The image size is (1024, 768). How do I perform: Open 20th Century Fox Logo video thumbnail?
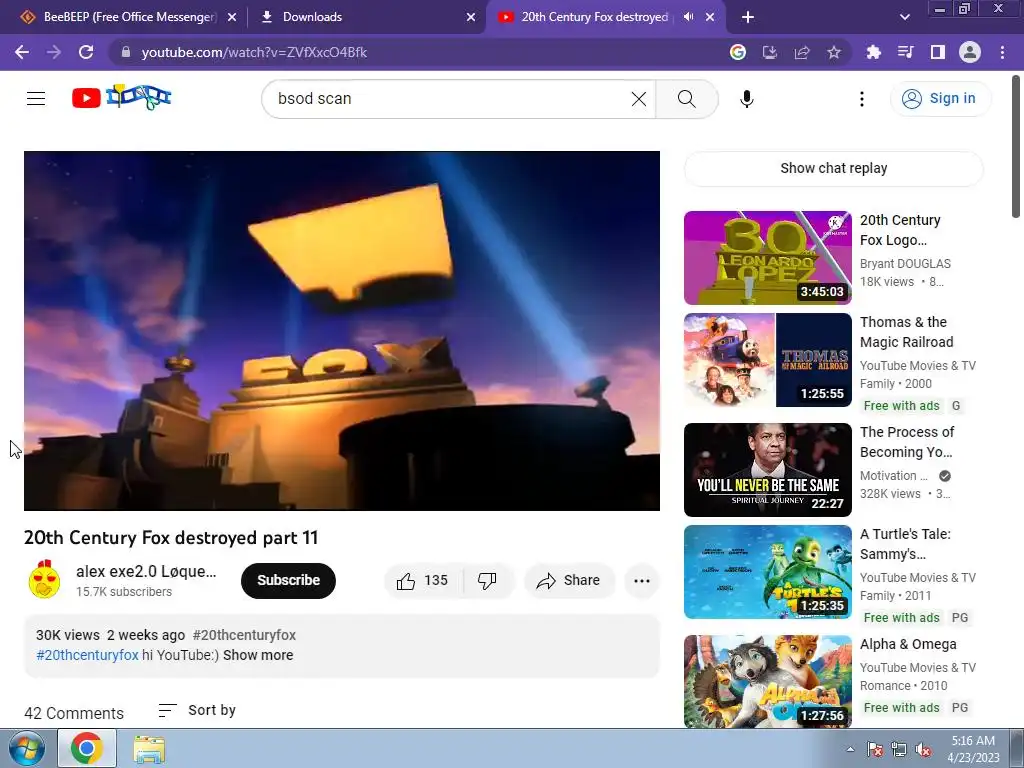[x=767, y=258]
